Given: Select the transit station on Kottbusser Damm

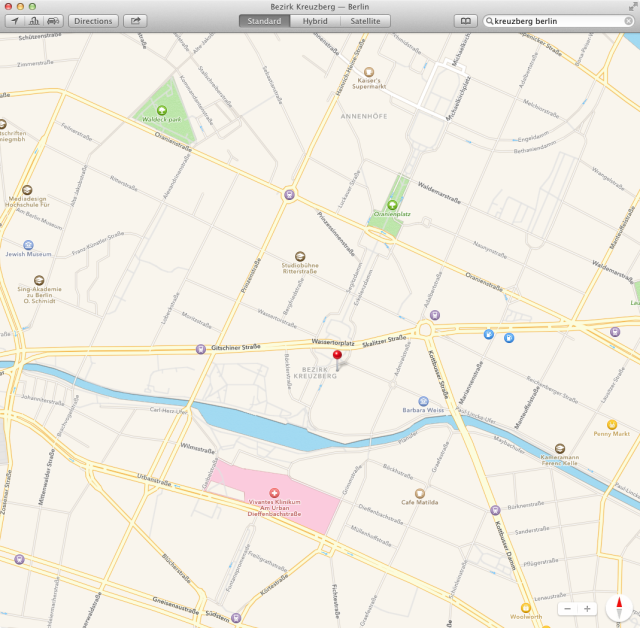Looking at the screenshot, I should pyautogui.click(x=495, y=510).
